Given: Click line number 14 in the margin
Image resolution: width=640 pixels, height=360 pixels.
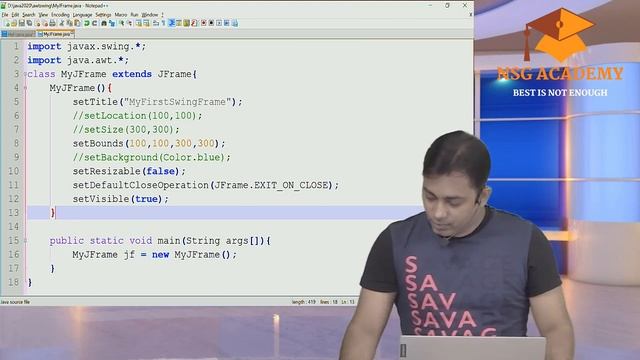Looking at the screenshot, I should 13,227.
